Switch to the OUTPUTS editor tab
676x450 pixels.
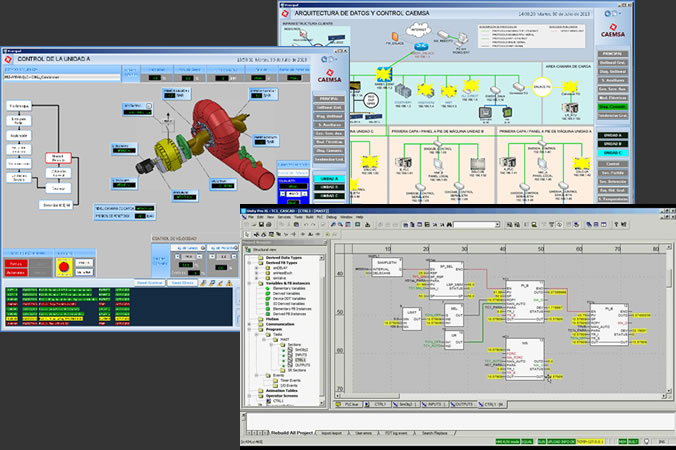pyautogui.click(x=464, y=404)
